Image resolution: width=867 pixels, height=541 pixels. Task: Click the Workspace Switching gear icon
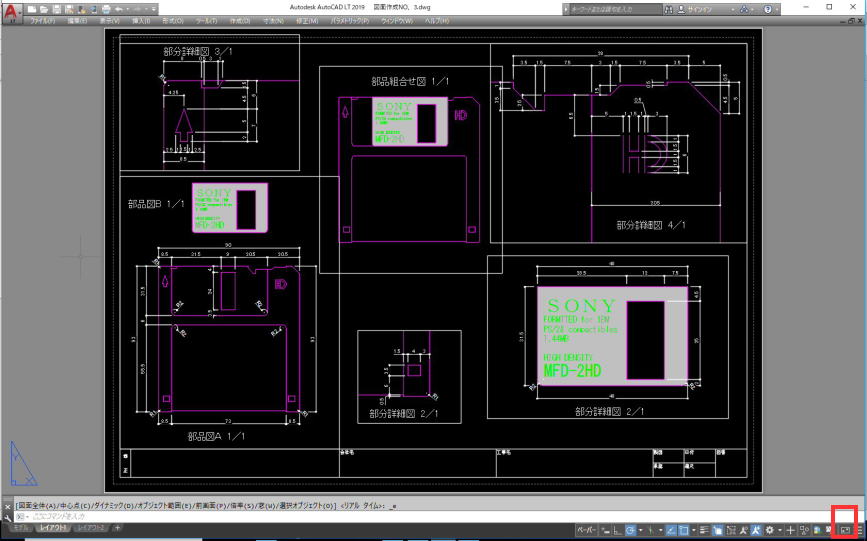click(770, 530)
